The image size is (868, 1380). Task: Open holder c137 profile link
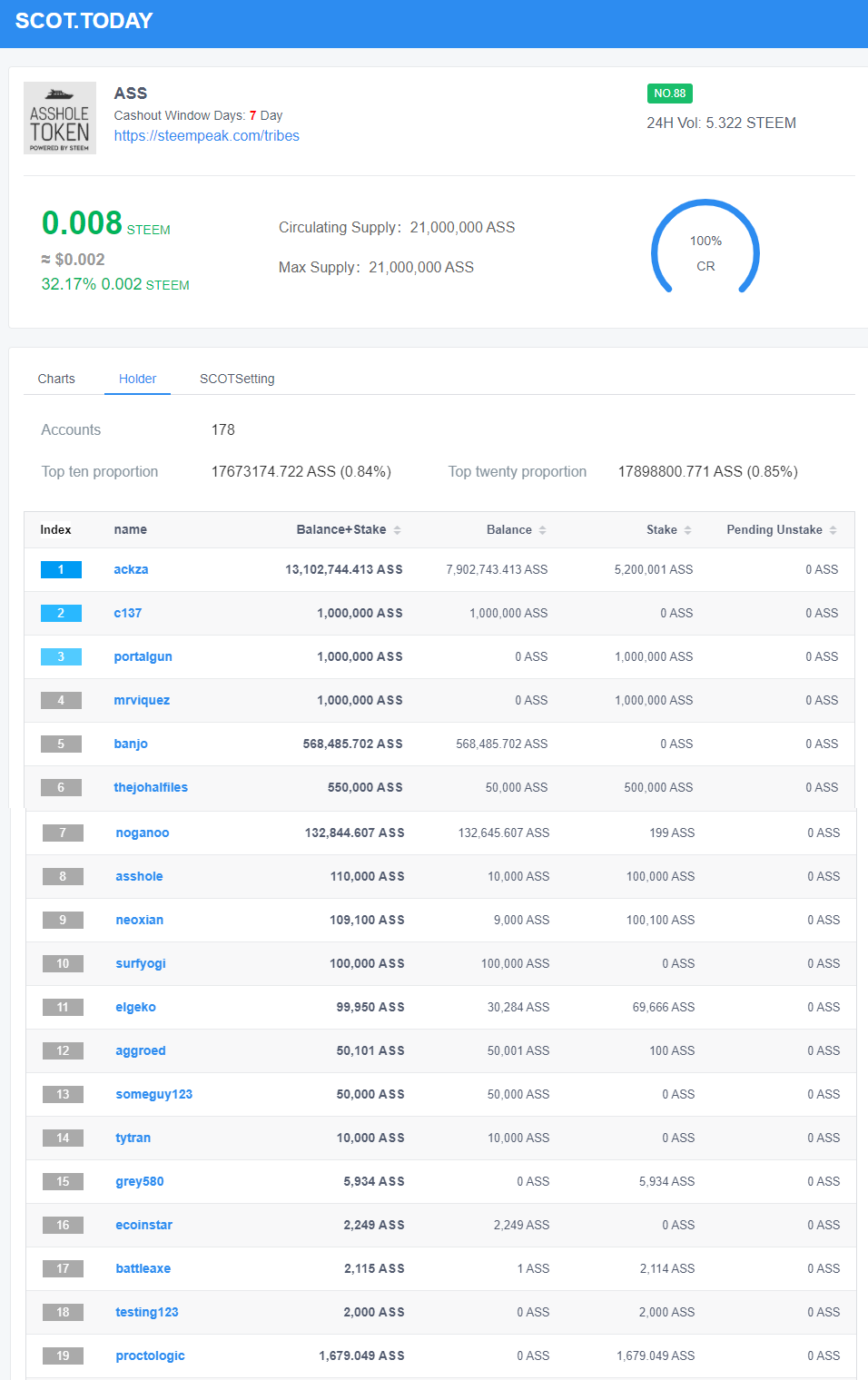point(127,613)
